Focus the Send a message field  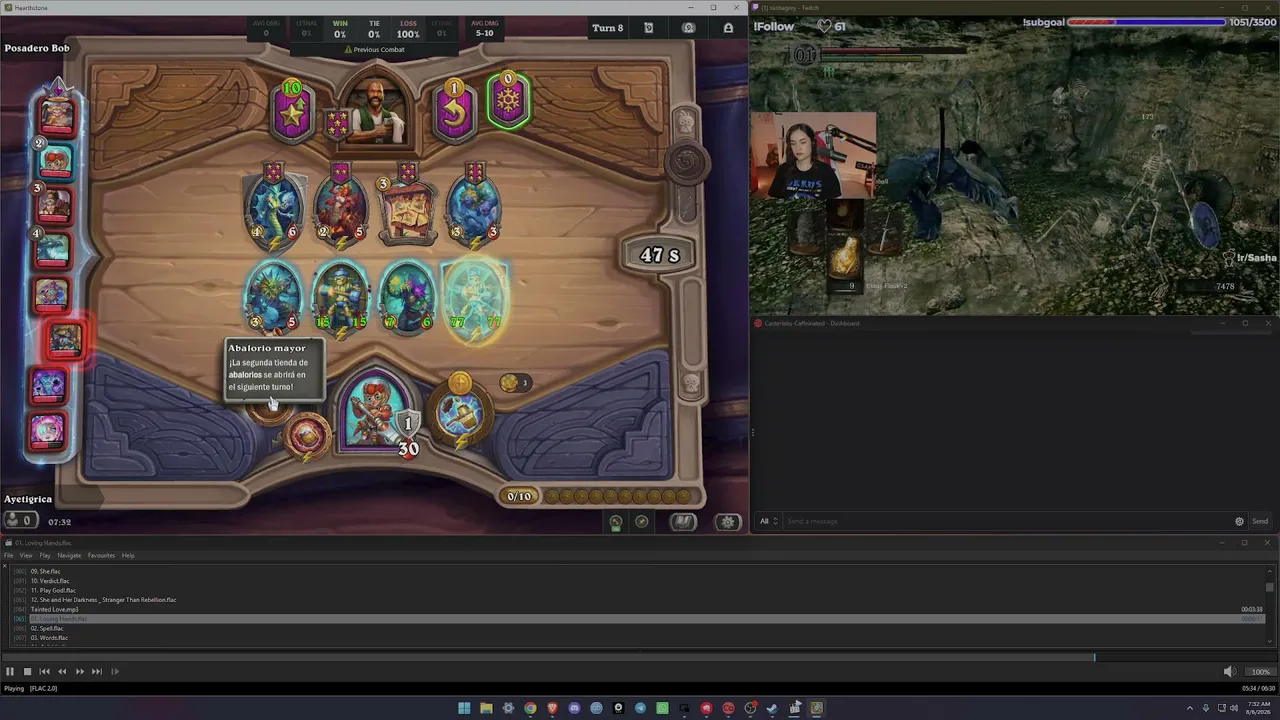point(1007,521)
